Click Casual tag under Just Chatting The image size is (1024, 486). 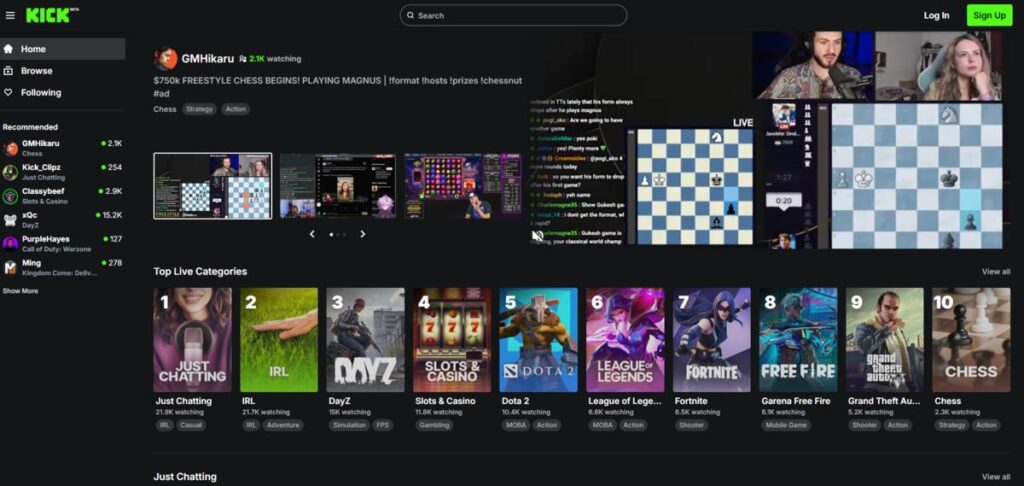pos(191,425)
